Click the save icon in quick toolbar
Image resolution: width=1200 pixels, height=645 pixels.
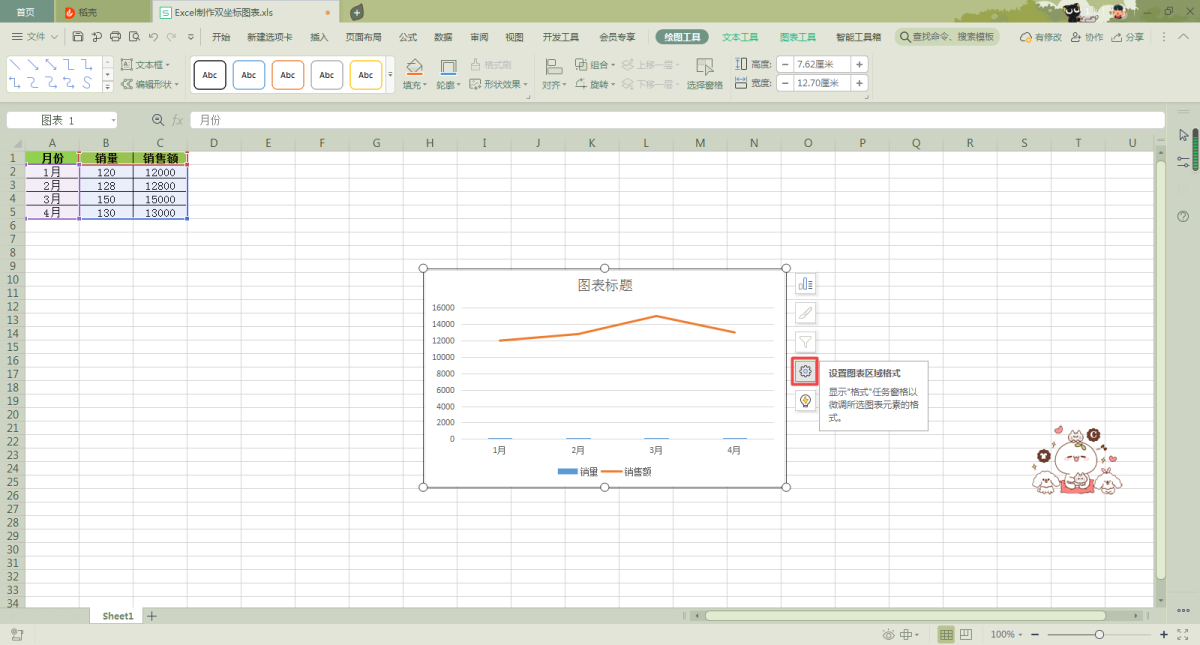[x=78, y=37]
